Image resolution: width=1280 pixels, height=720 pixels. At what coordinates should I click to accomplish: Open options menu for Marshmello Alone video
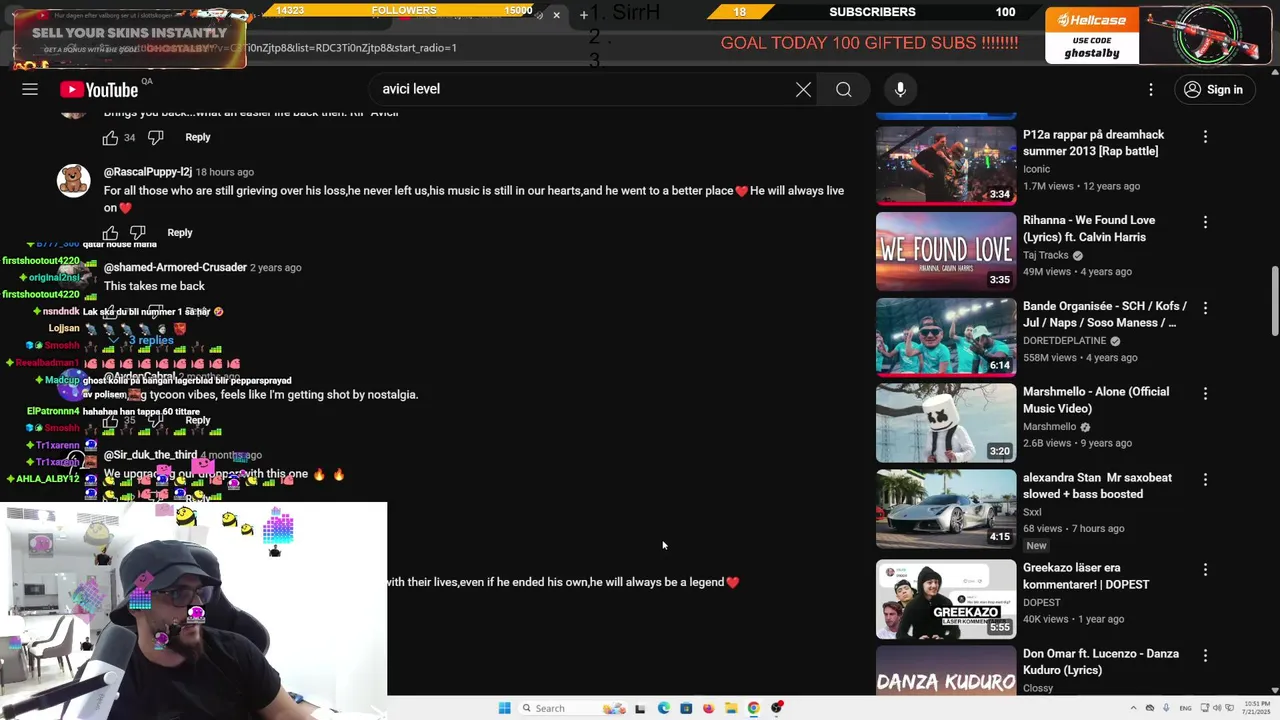click(1205, 394)
